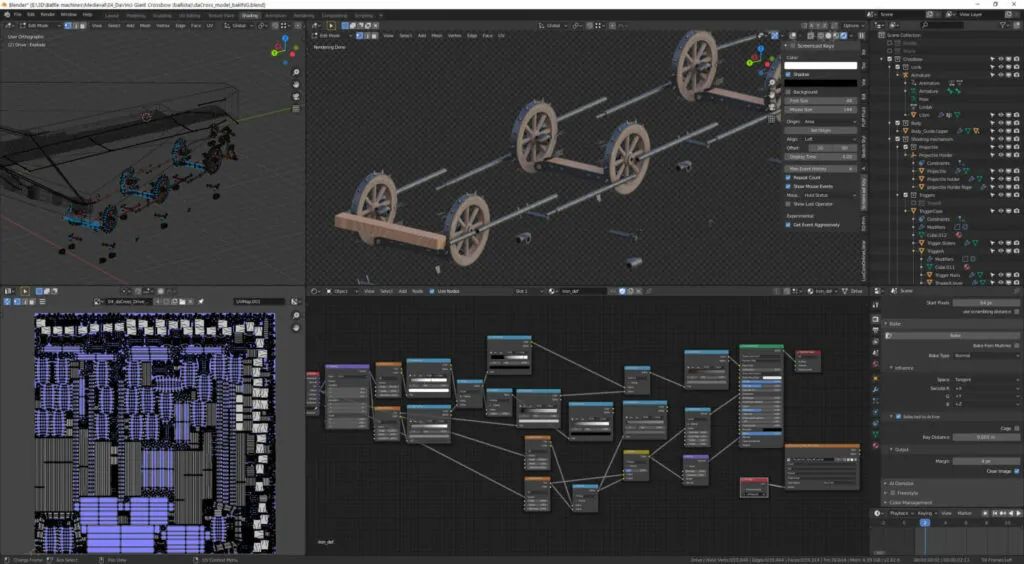Switch to the Layout workspace tab

coord(112,15)
